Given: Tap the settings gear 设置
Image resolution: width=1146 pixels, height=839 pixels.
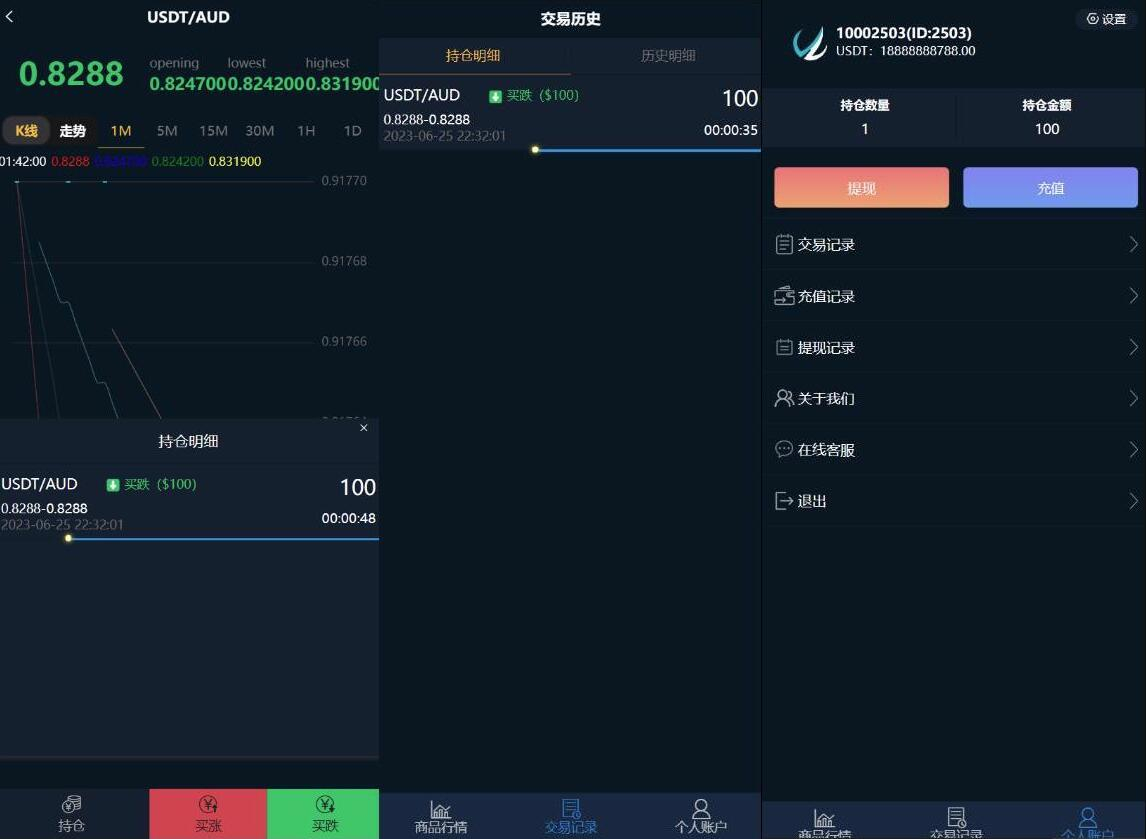Looking at the screenshot, I should pyautogui.click(x=1106, y=19).
